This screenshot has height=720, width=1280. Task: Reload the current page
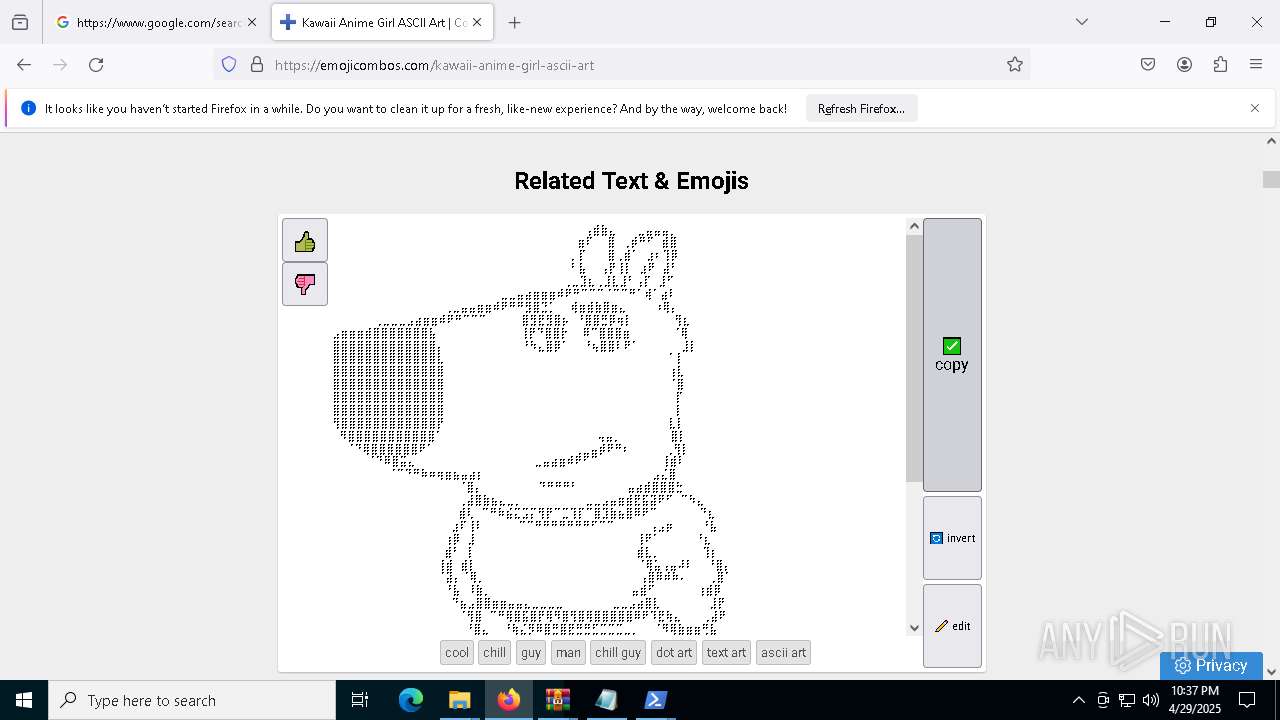click(96, 65)
